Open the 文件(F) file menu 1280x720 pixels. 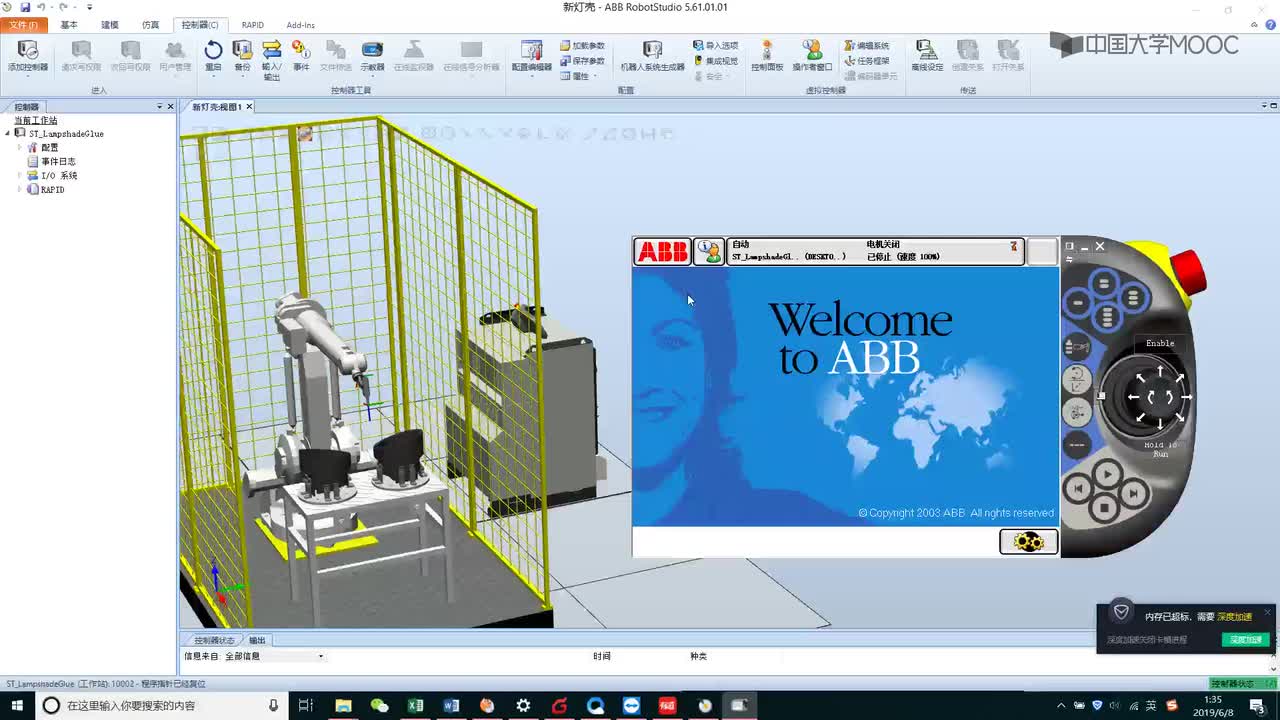tap(23, 25)
